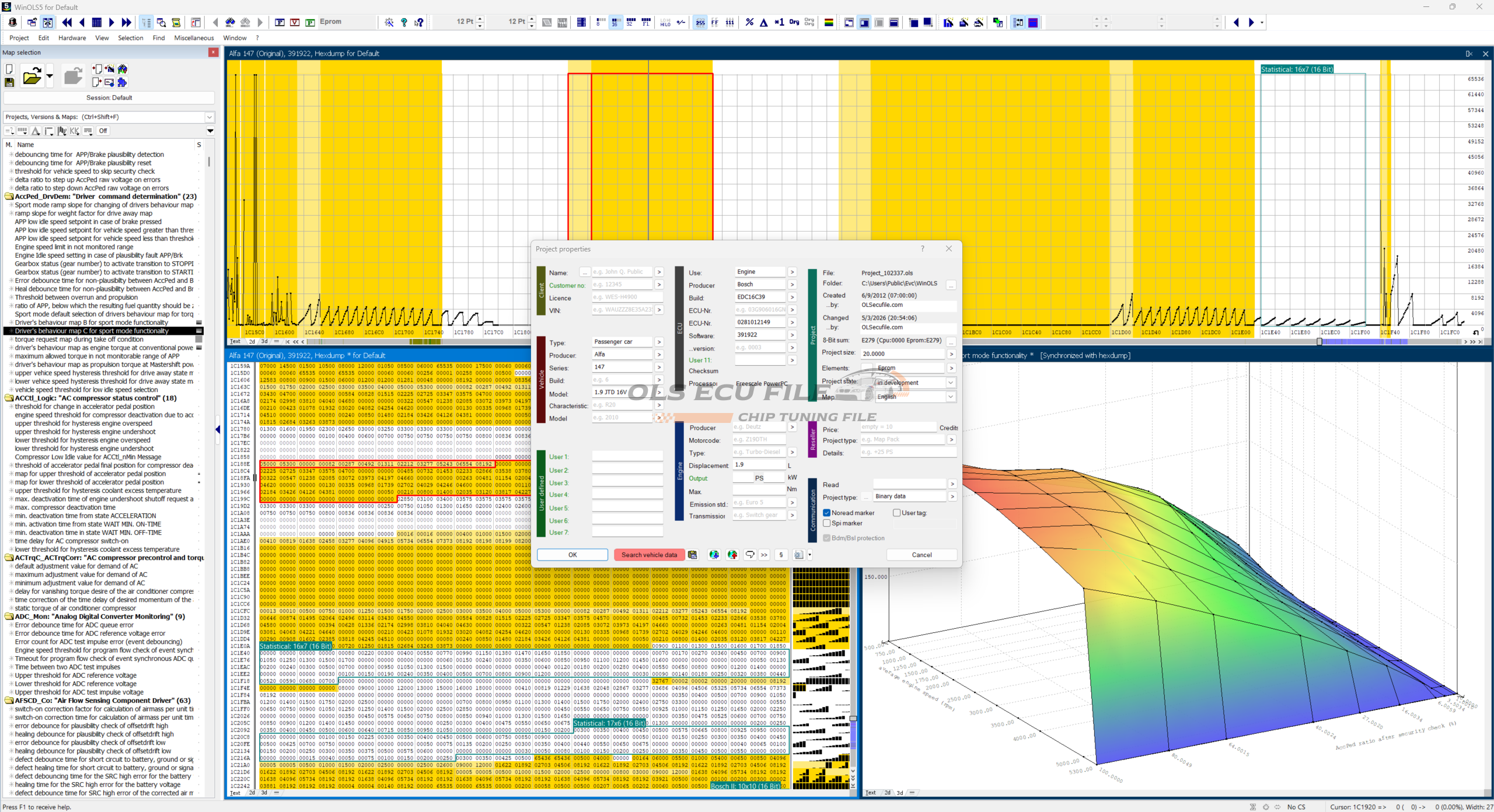
Task: Open the question mark help icon in the toolbar
Action: coord(404,22)
